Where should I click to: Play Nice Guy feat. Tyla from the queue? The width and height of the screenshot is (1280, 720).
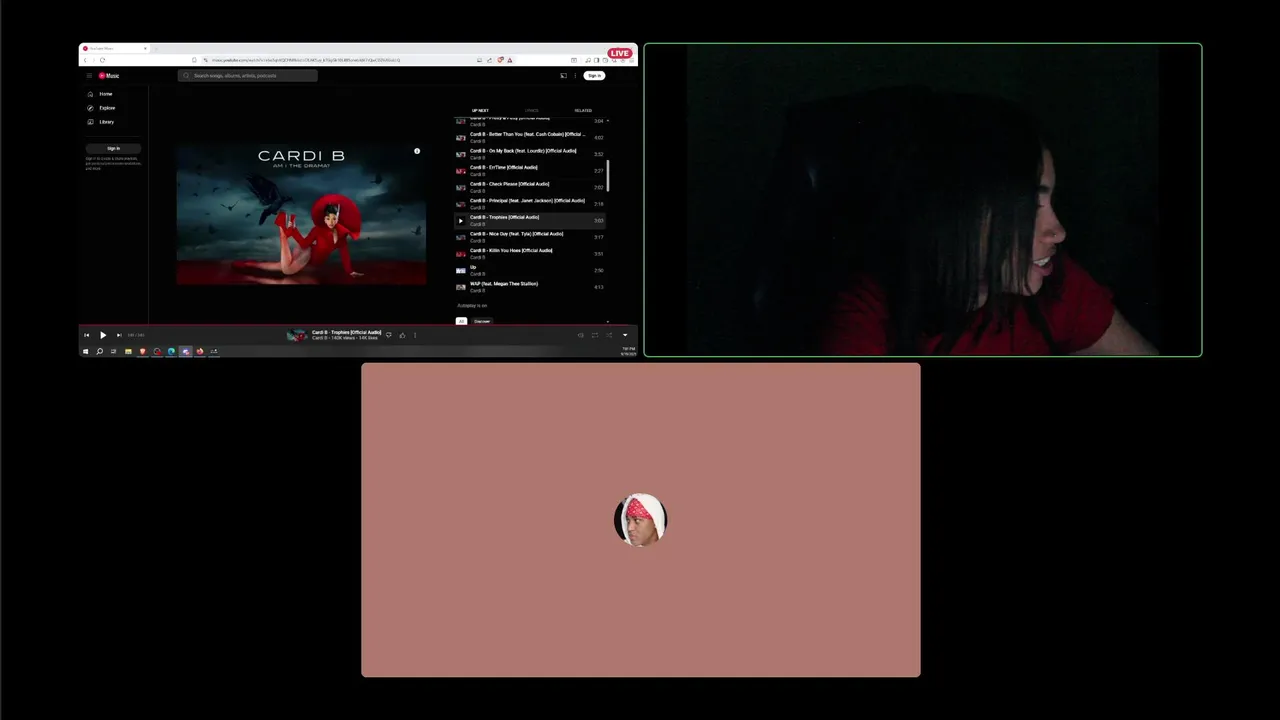pos(531,237)
